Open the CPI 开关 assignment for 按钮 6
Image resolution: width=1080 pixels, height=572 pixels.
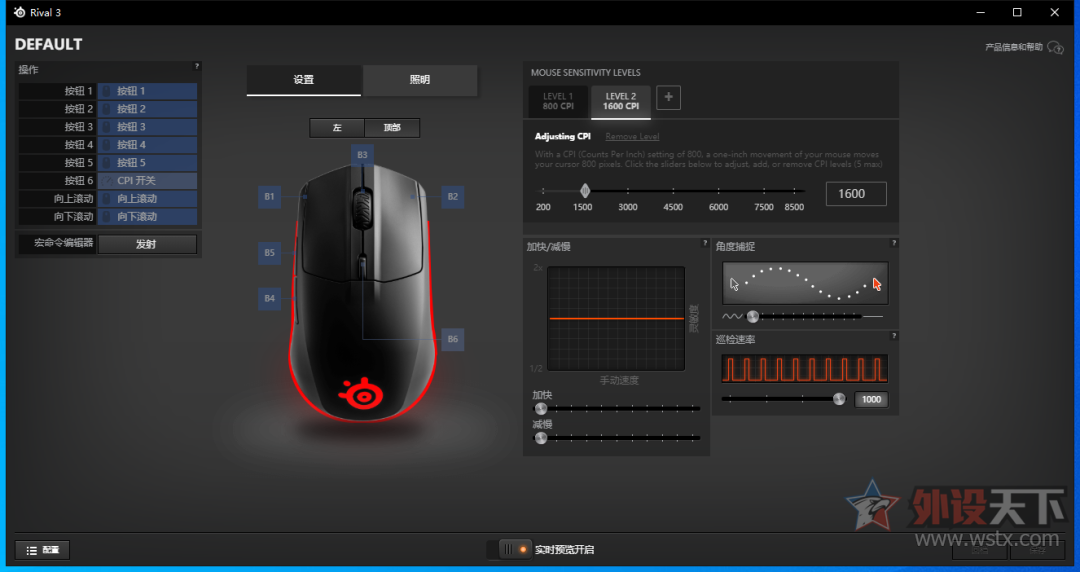point(147,181)
